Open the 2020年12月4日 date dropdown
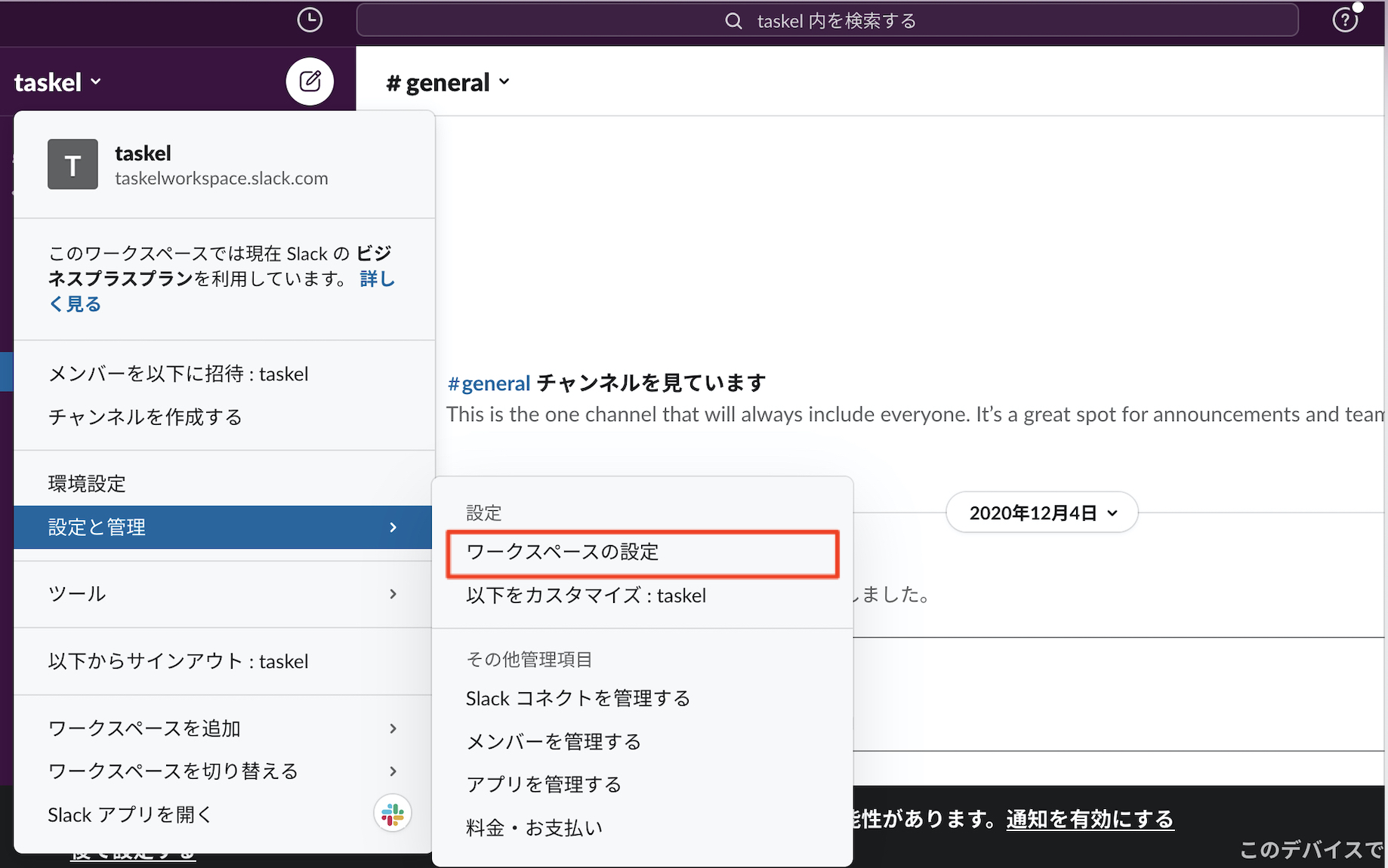Viewport: 1388px width, 868px height. [x=1041, y=513]
